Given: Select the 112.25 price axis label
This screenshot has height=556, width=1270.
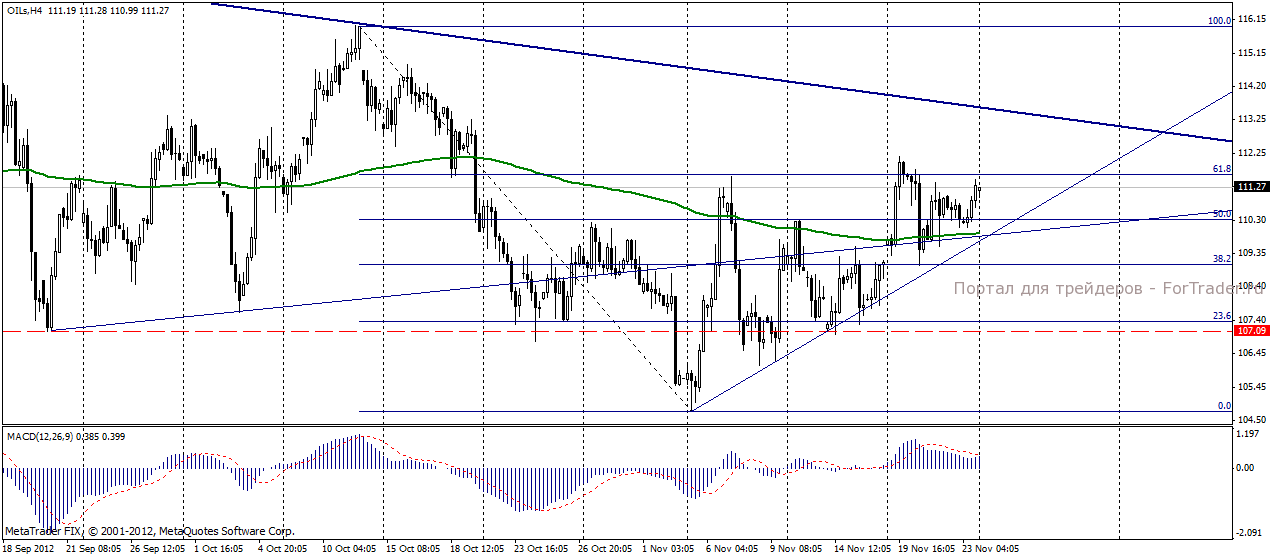Looking at the screenshot, I should coord(1251,153).
